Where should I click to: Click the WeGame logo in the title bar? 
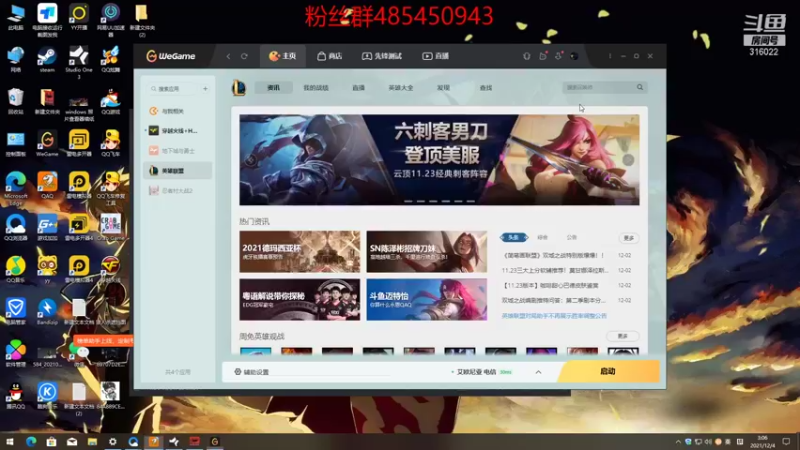coord(171,56)
